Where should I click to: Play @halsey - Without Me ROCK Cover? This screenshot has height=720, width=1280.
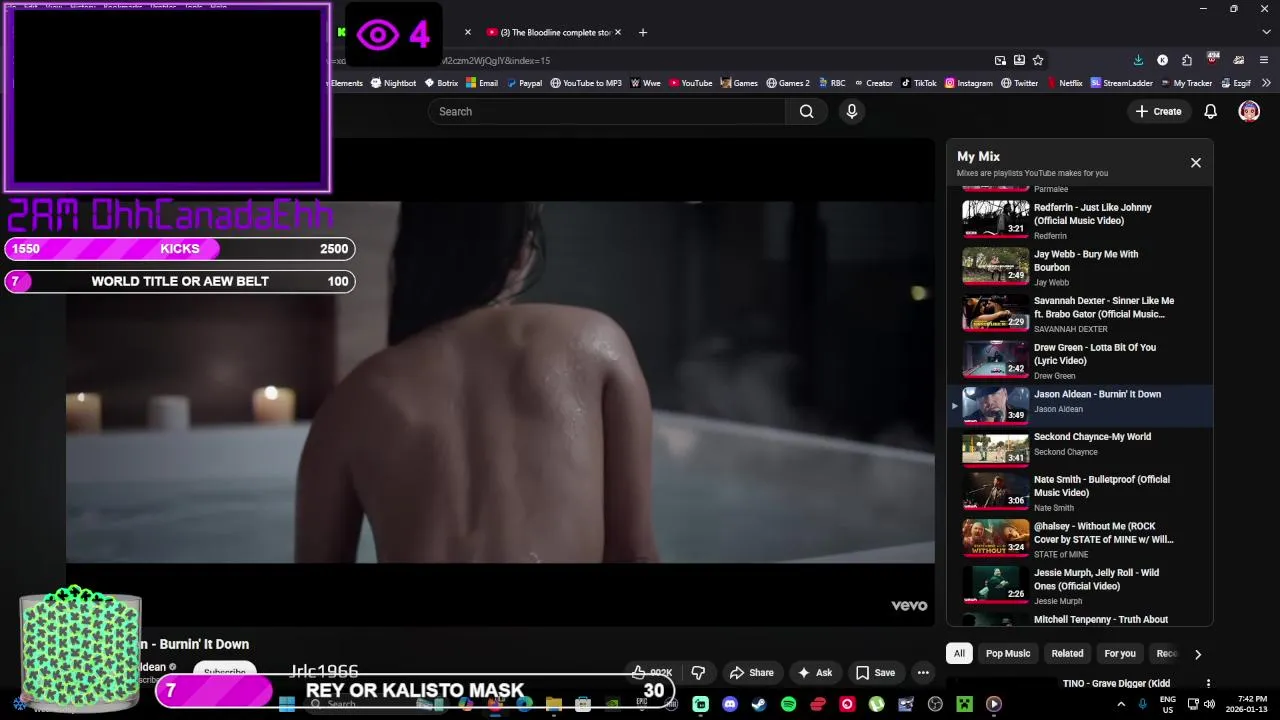[1079, 540]
